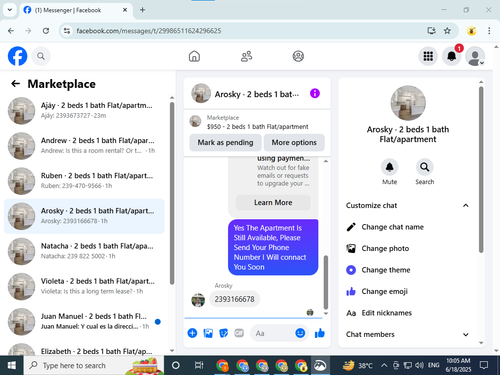Click the conversation list scrollbar

172,193
